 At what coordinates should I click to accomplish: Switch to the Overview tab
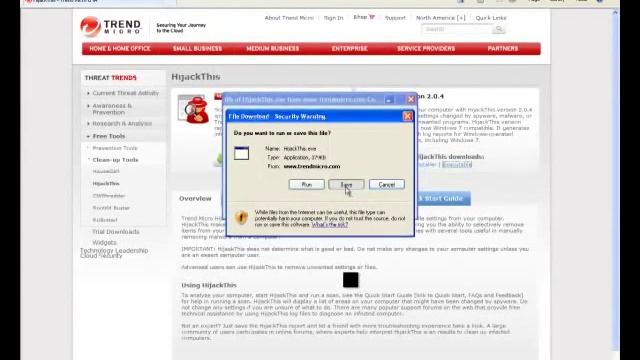point(195,199)
